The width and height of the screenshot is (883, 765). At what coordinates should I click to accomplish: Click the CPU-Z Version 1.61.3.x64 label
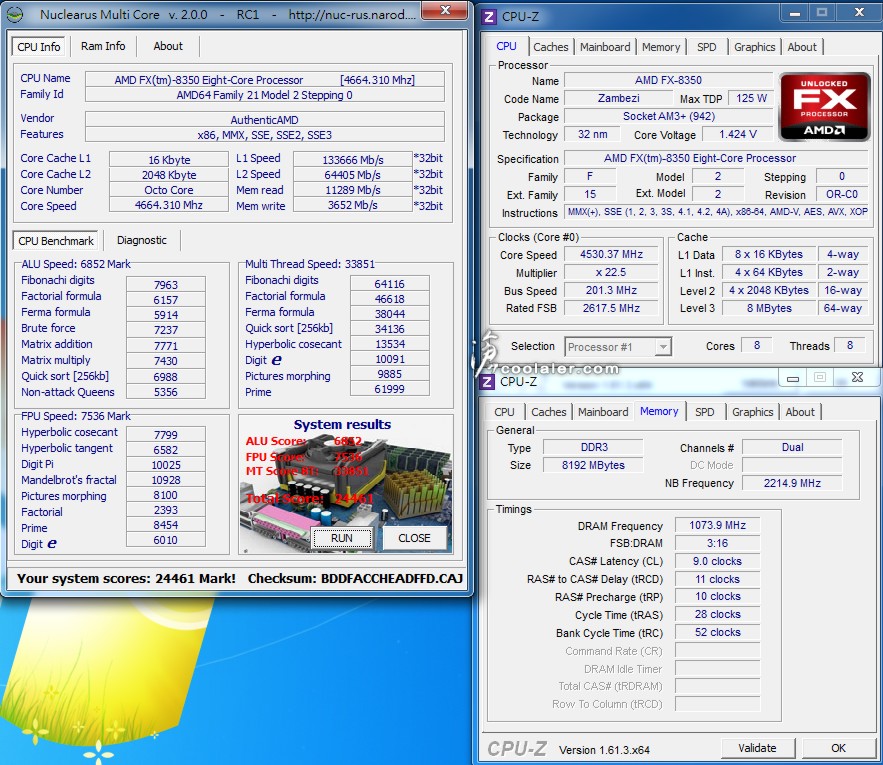coord(604,750)
